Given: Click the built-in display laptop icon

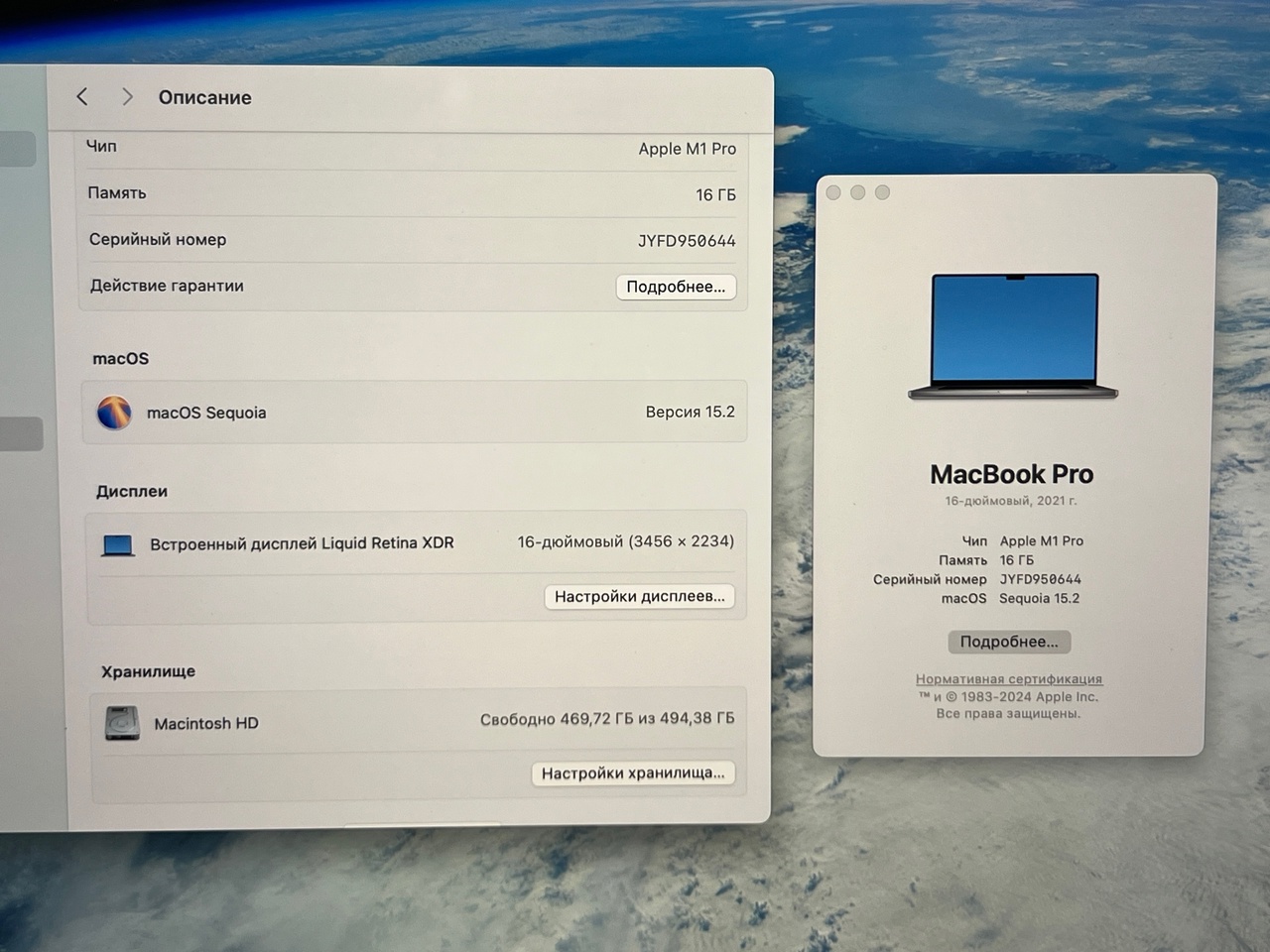Looking at the screenshot, I should 118,544.
